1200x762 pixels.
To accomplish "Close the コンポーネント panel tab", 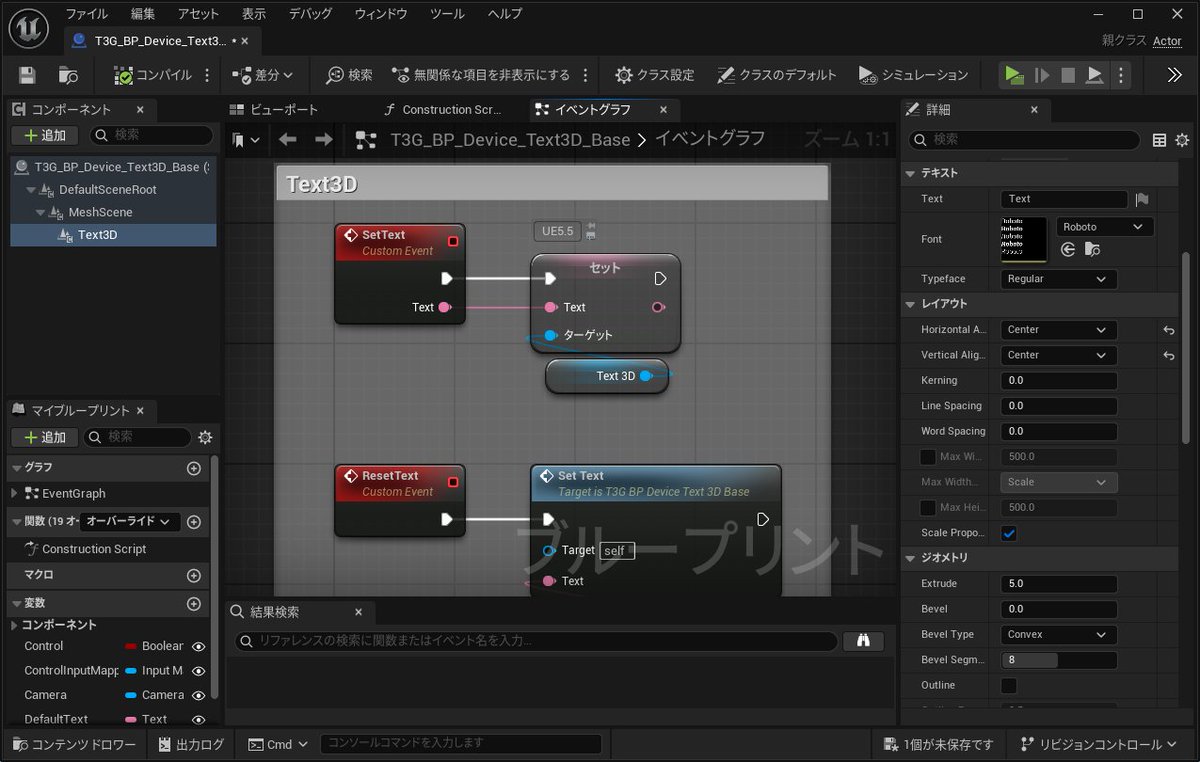I will click(x=140, y=110).
